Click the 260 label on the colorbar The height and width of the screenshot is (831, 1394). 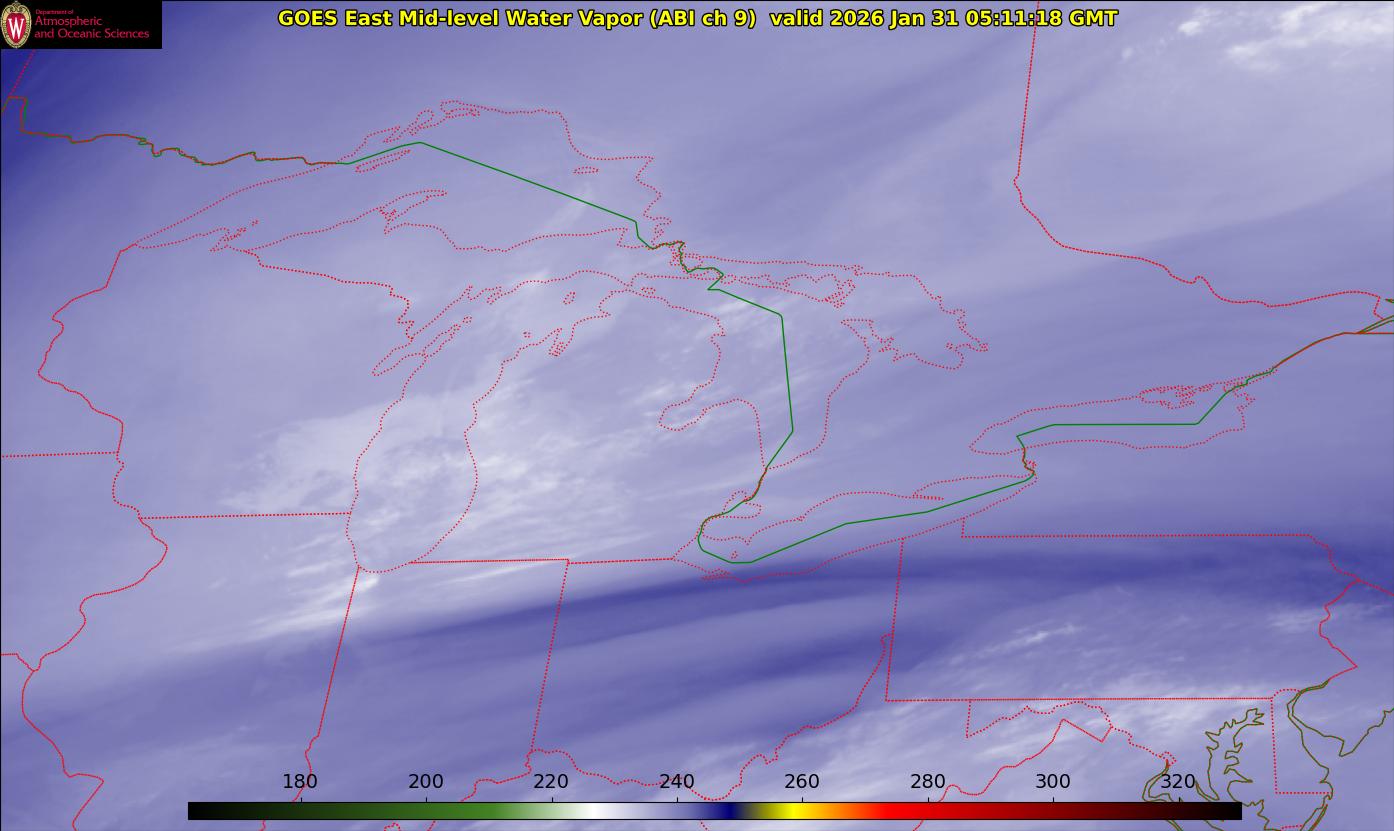(802, 782)
